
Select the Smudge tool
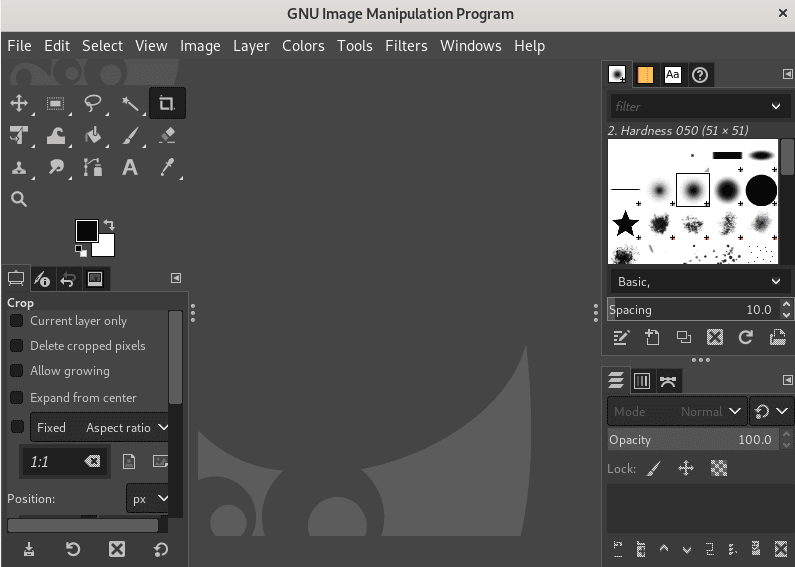[x=56, y=167]
